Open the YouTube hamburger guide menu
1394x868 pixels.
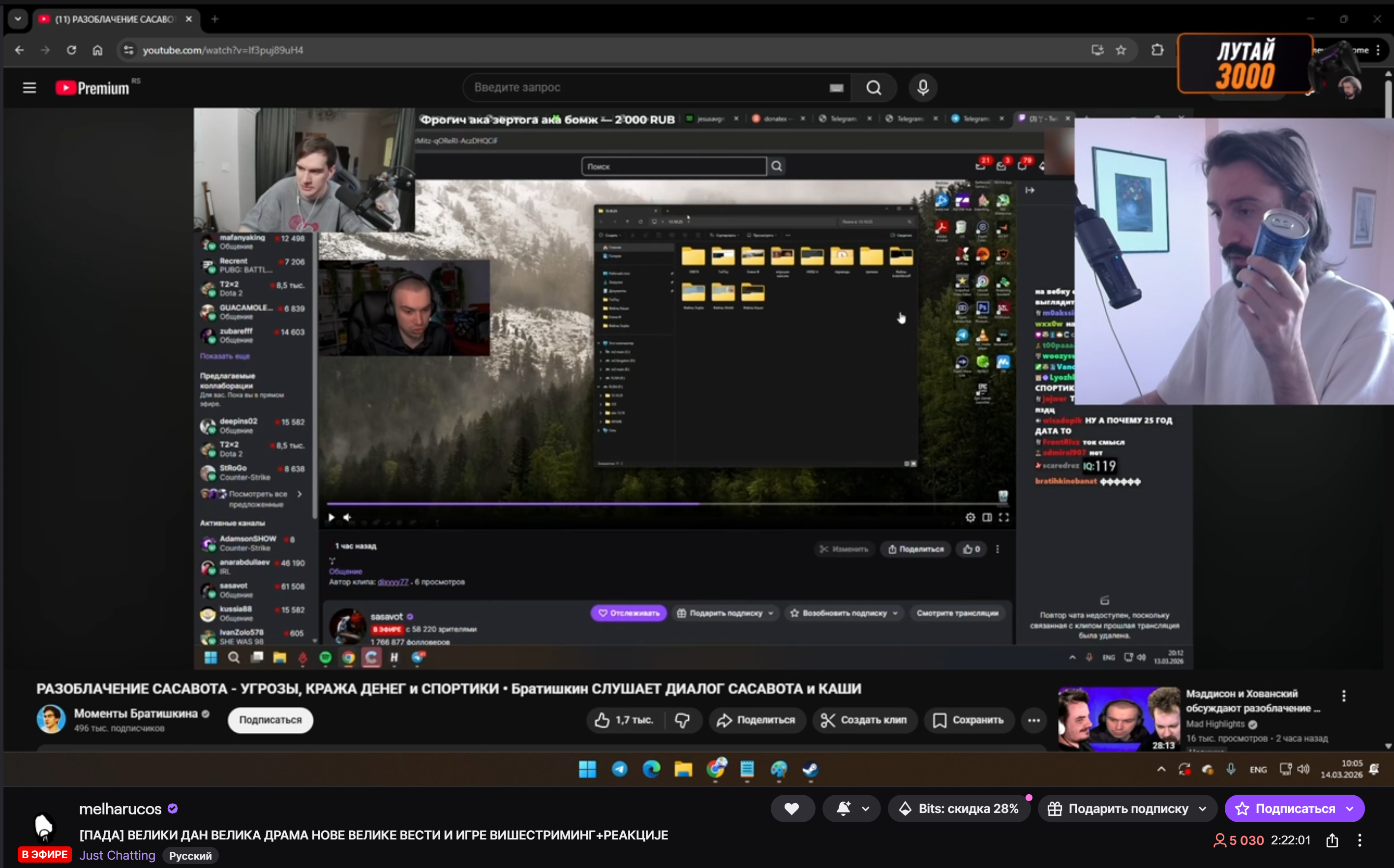(x=30, y=87)
